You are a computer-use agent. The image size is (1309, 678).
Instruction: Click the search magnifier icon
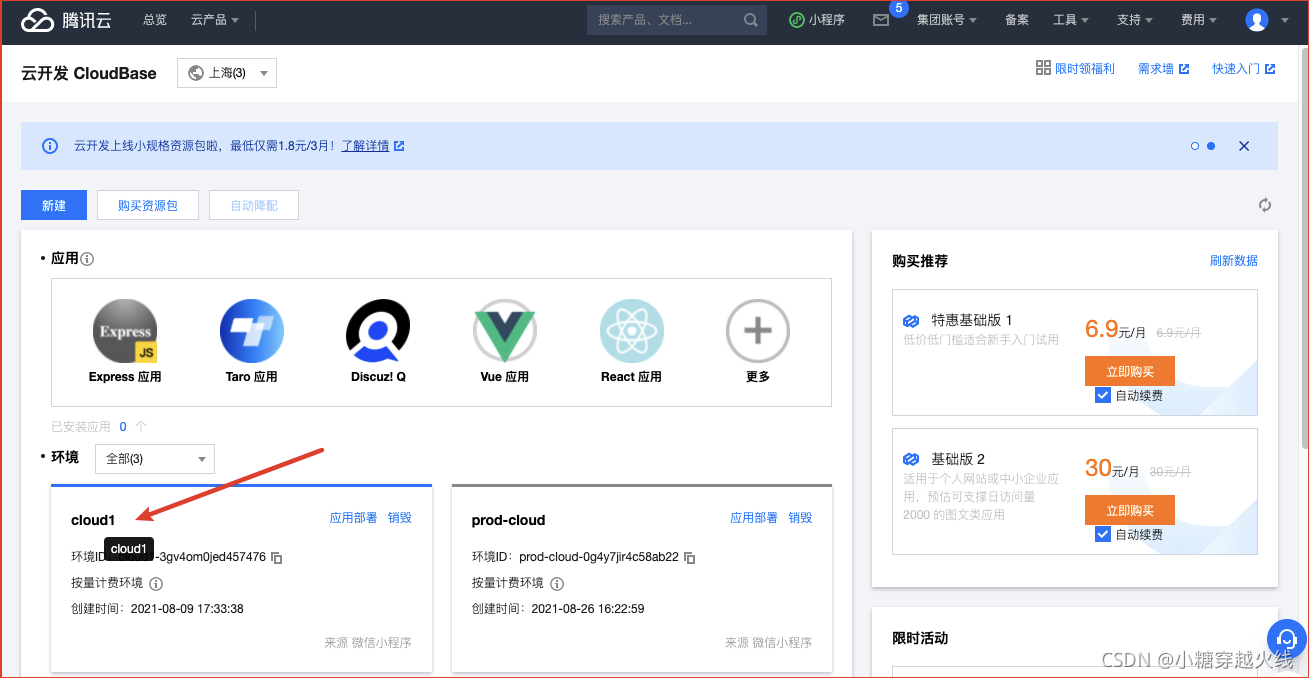coord(751,20)
